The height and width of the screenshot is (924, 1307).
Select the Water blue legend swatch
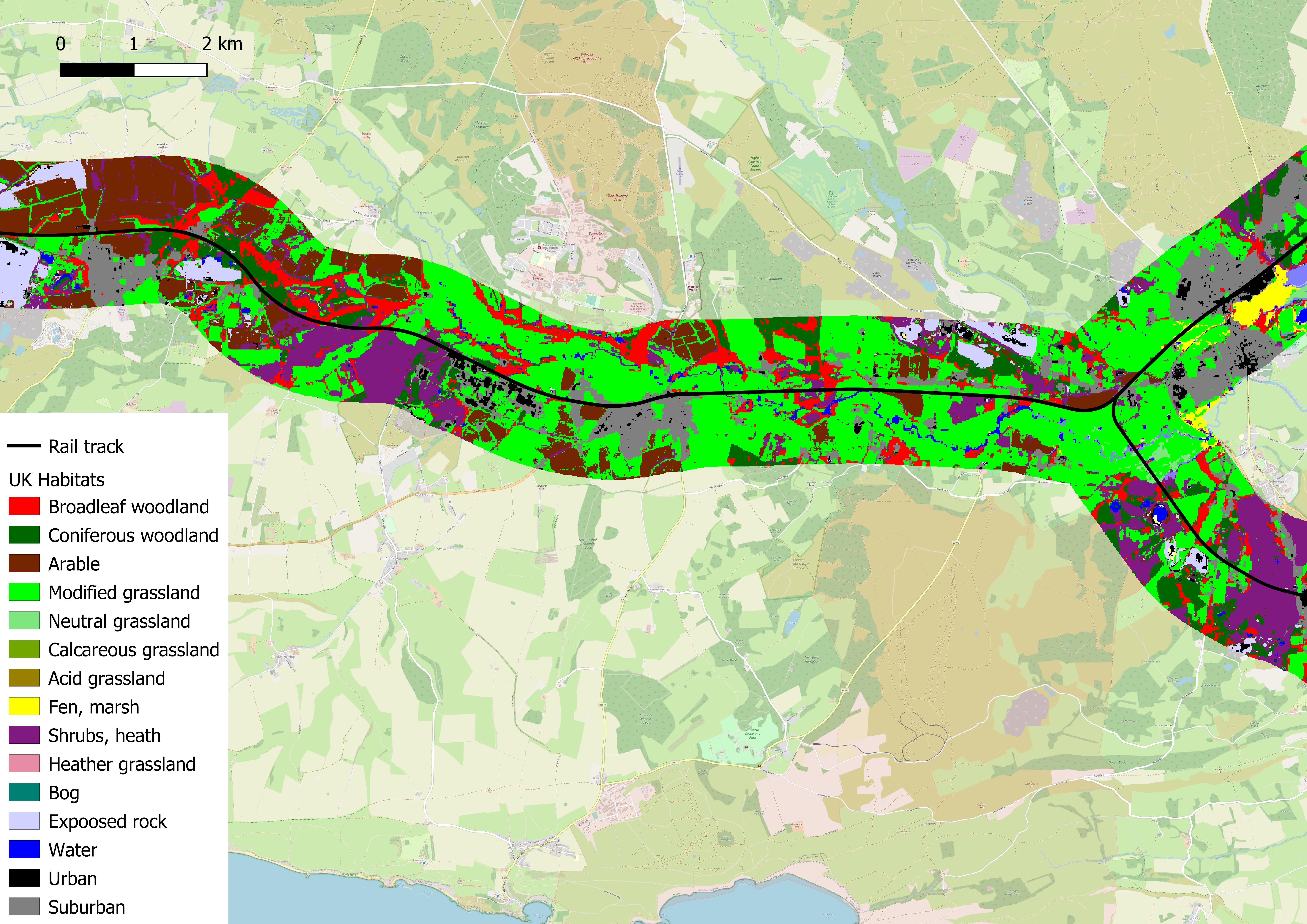pyautogui.click(x=24, y=849)
